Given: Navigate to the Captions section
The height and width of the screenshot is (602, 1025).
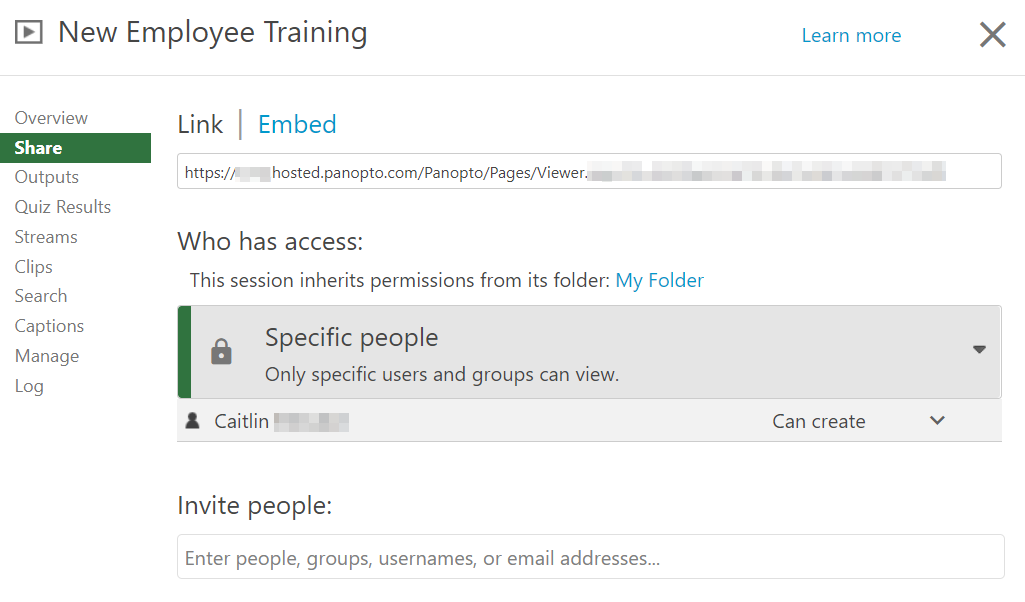Looking at the screenshot, I should click(x=49, y=326).
